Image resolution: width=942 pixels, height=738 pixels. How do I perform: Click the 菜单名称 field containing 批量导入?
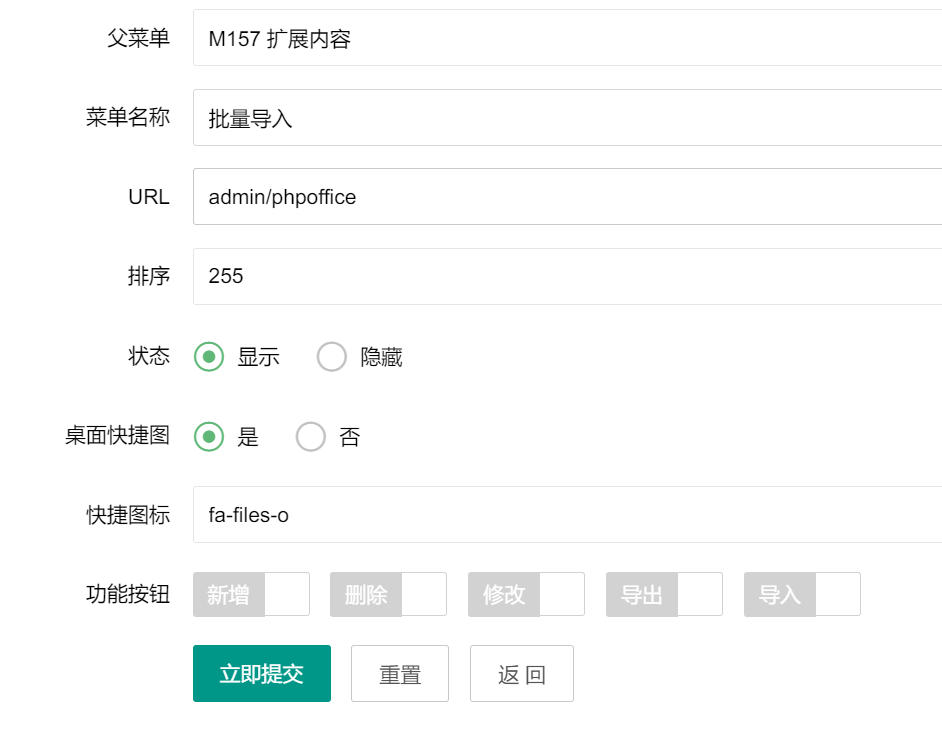pos(566,118)
